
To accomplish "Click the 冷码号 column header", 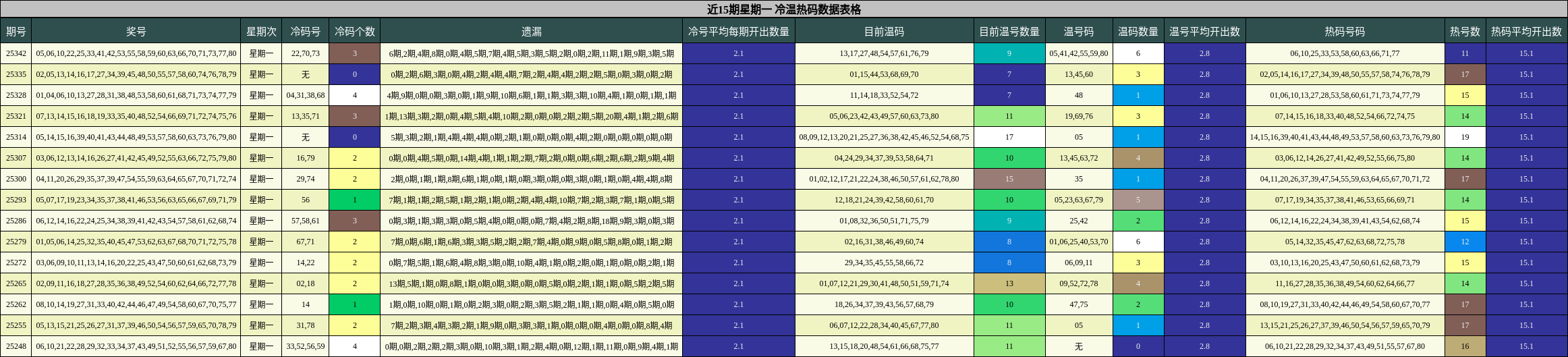I will point(306,31).
